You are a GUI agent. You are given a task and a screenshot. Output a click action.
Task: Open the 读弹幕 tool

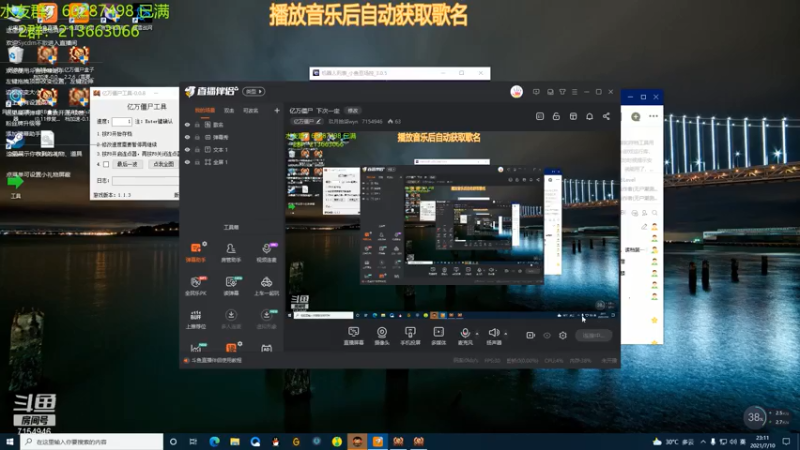(231, 286)
